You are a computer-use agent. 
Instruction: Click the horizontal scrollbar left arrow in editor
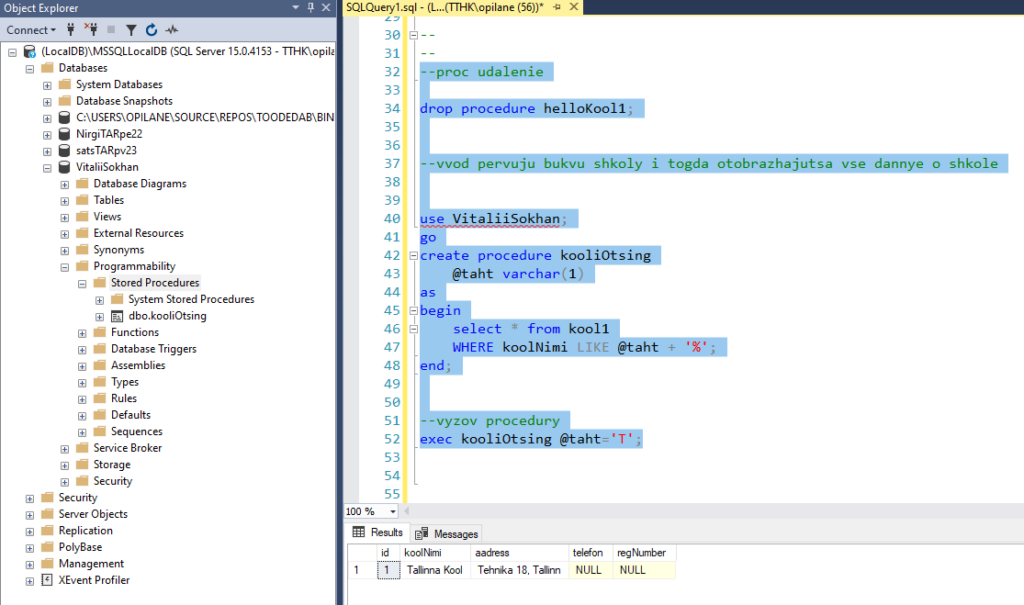coord(407,511)
